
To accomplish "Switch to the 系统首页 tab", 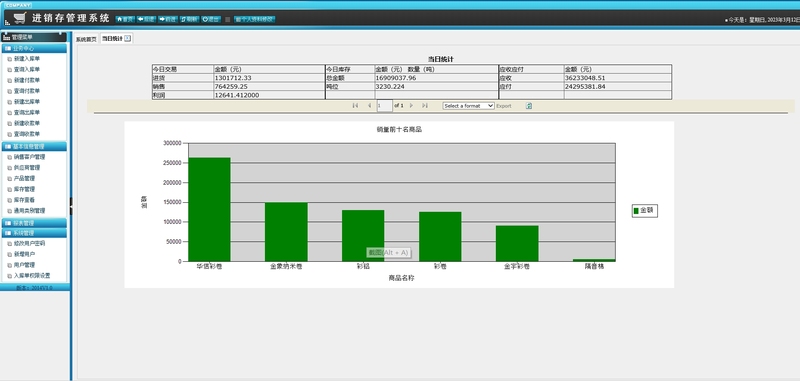I will 86,39.
